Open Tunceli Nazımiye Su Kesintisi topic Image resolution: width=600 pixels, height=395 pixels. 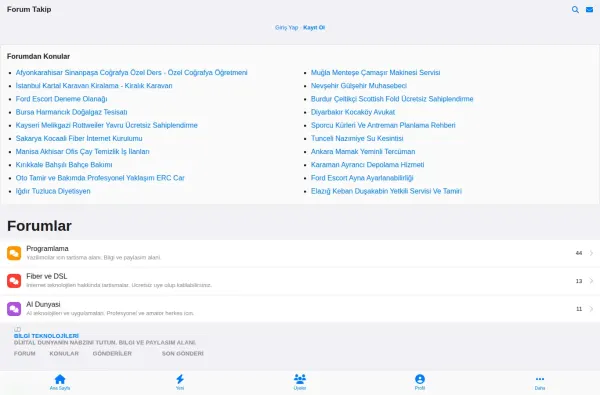tap(357, 139)
